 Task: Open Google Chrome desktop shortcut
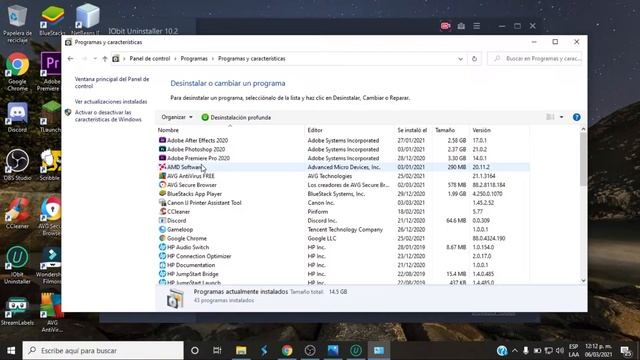[17, 72]
